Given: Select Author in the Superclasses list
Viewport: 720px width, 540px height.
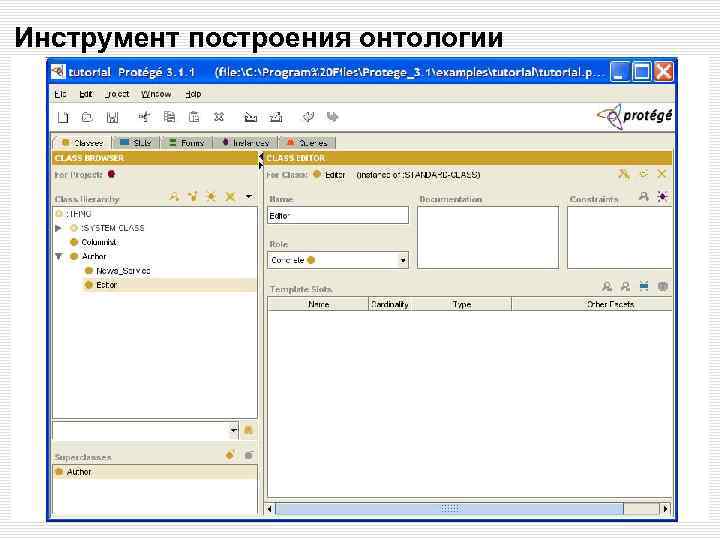Looking at the screenshot, I should 155,472.
